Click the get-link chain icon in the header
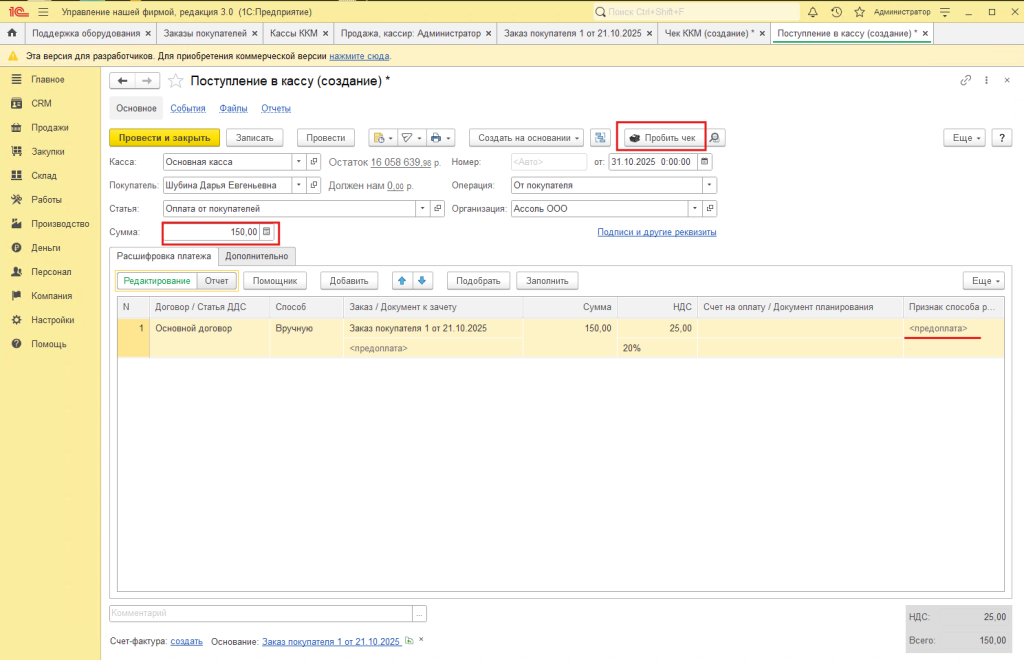This screenshot has width=1024, height=660. (965, 80)
